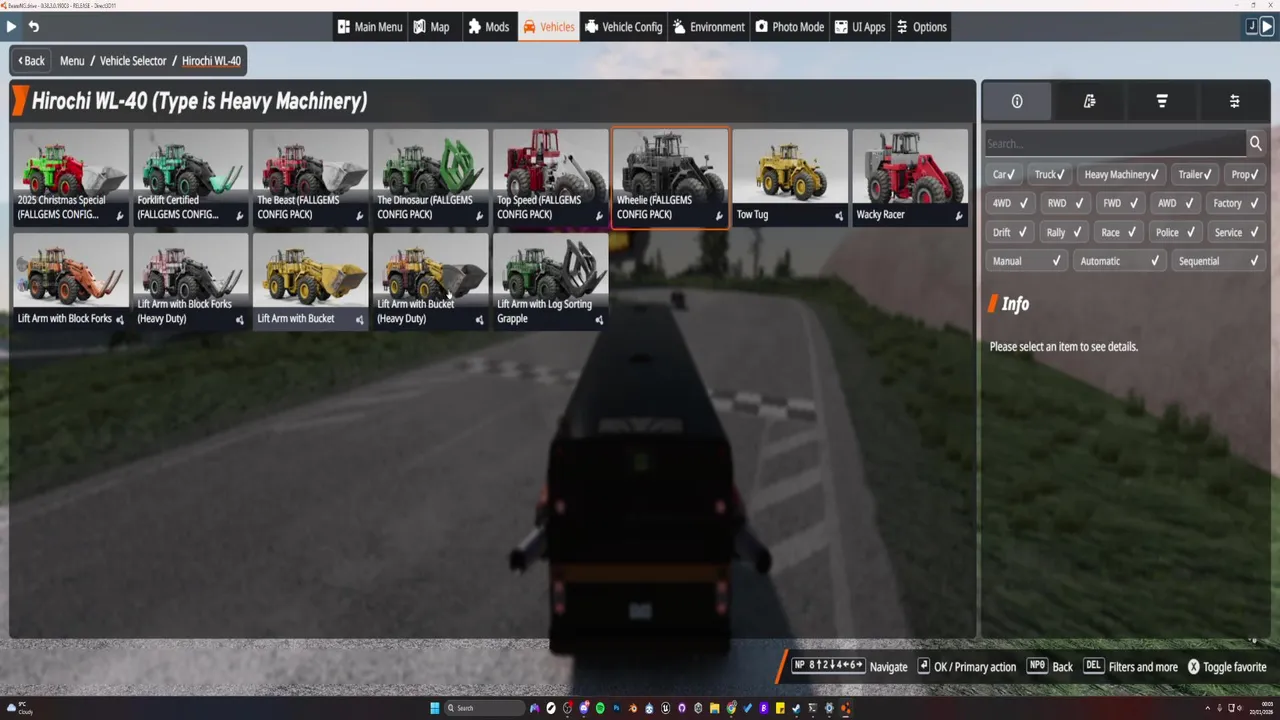Click the Hirochi WL-40 breadcrumb
This screenshot has width=1280, height=720.
pos(211,61)
